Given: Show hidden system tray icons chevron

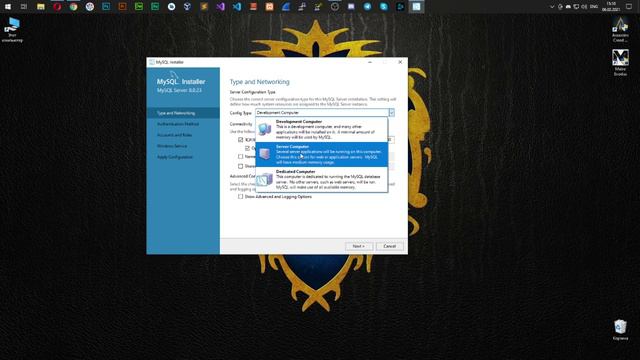Looking at the screenshot, I should 552,7.
